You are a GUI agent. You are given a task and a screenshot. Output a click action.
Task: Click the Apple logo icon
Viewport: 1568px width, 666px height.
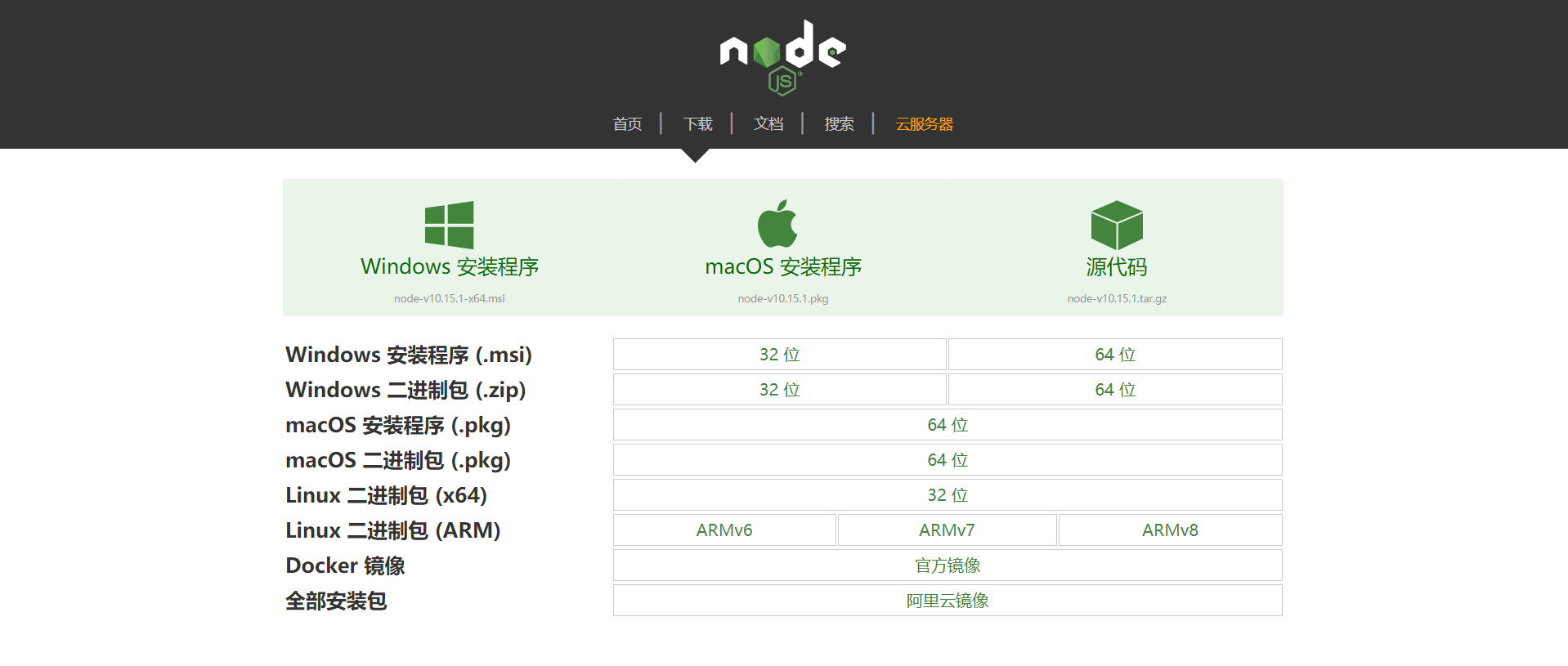point(777,223)
